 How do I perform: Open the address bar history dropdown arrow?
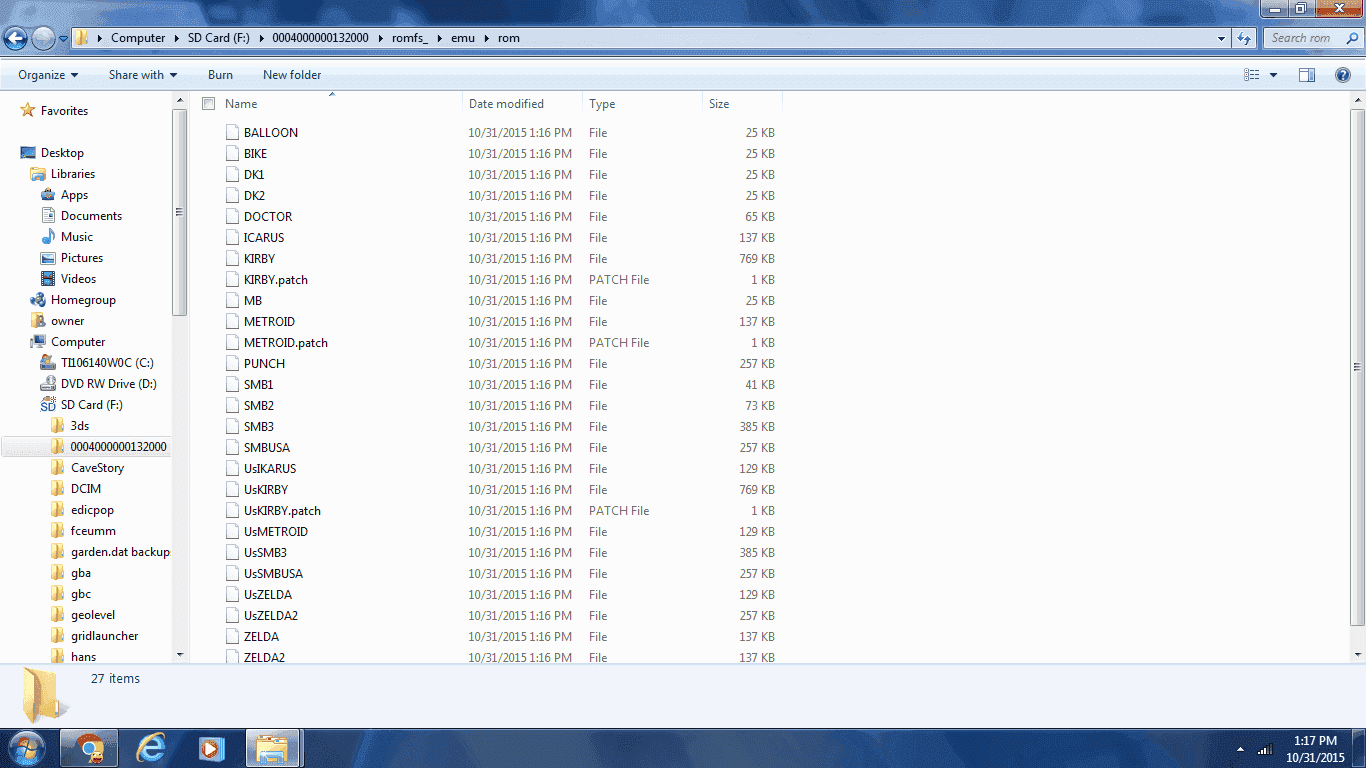click(x=1222, y=38)
